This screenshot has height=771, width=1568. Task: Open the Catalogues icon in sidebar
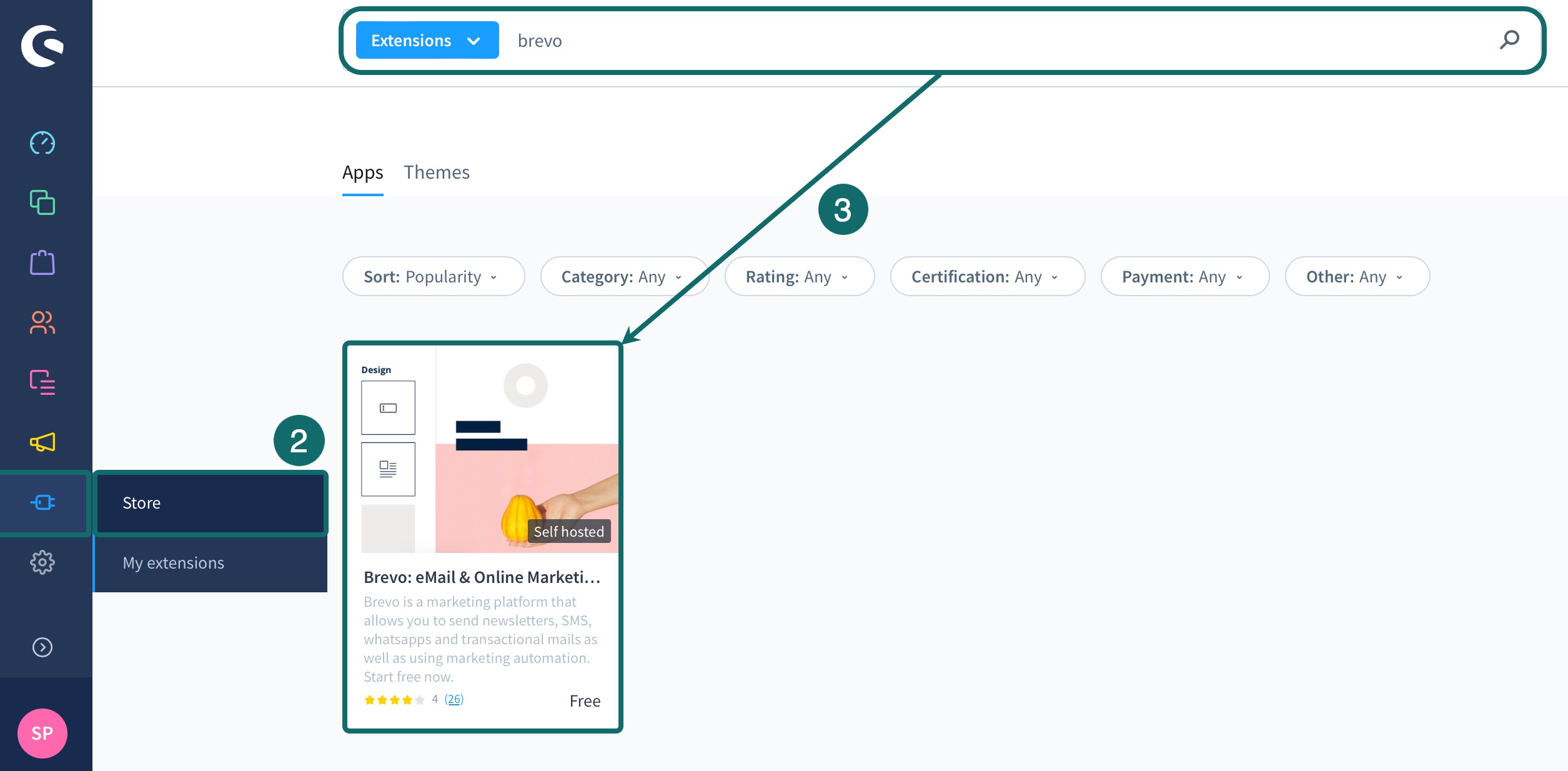click(42, 202)
